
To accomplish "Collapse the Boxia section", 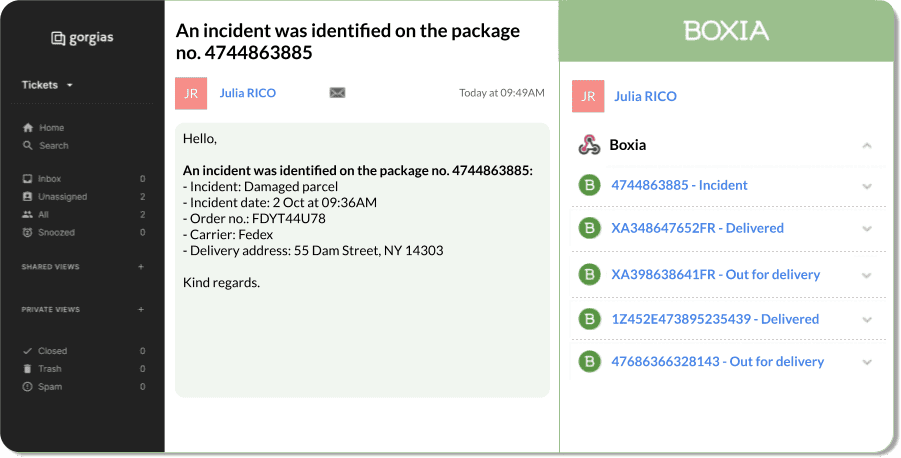I will (867, 145).
